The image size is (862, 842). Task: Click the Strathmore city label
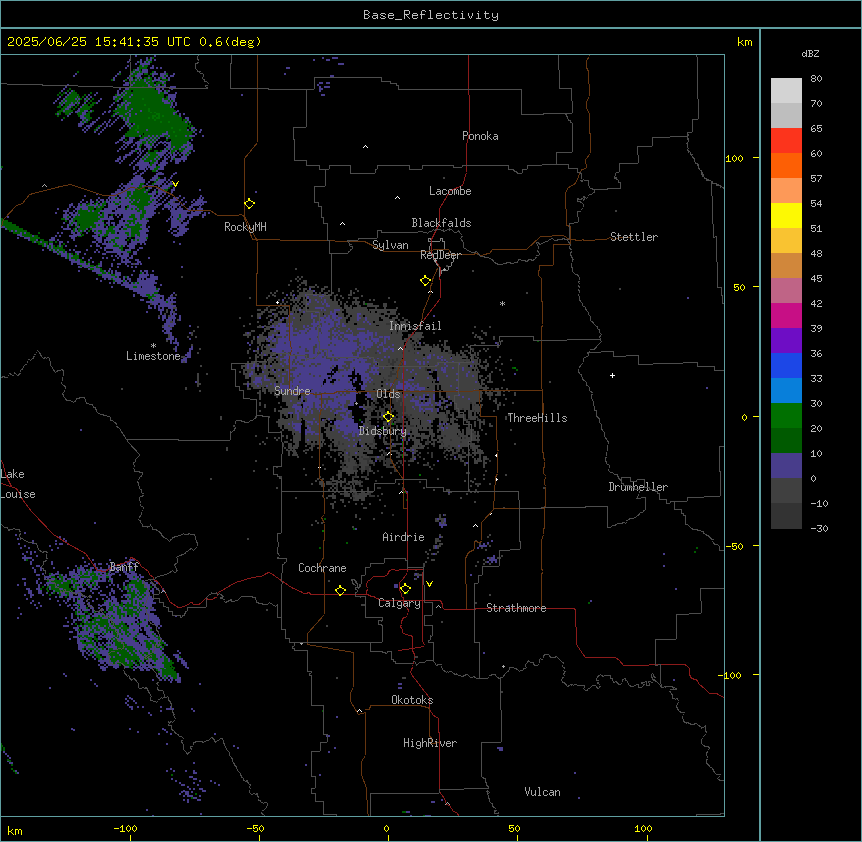pos(516,608)
